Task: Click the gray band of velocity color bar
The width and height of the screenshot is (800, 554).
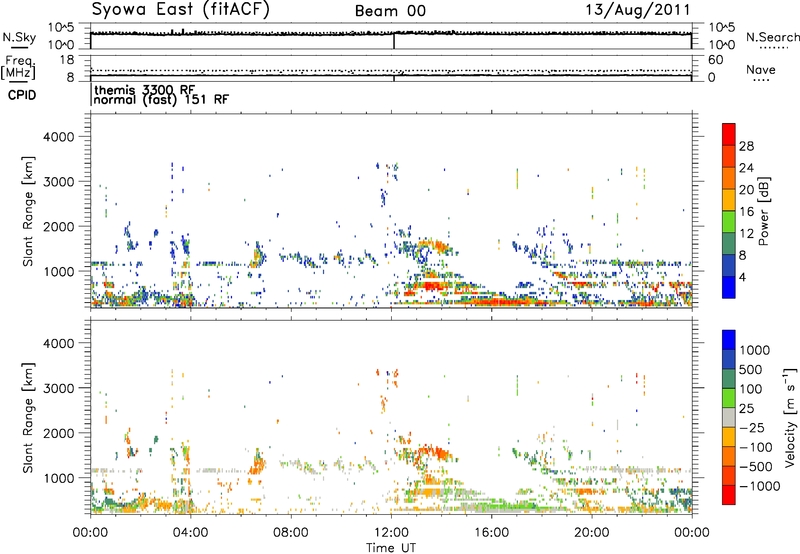Action: click(729, 417)
